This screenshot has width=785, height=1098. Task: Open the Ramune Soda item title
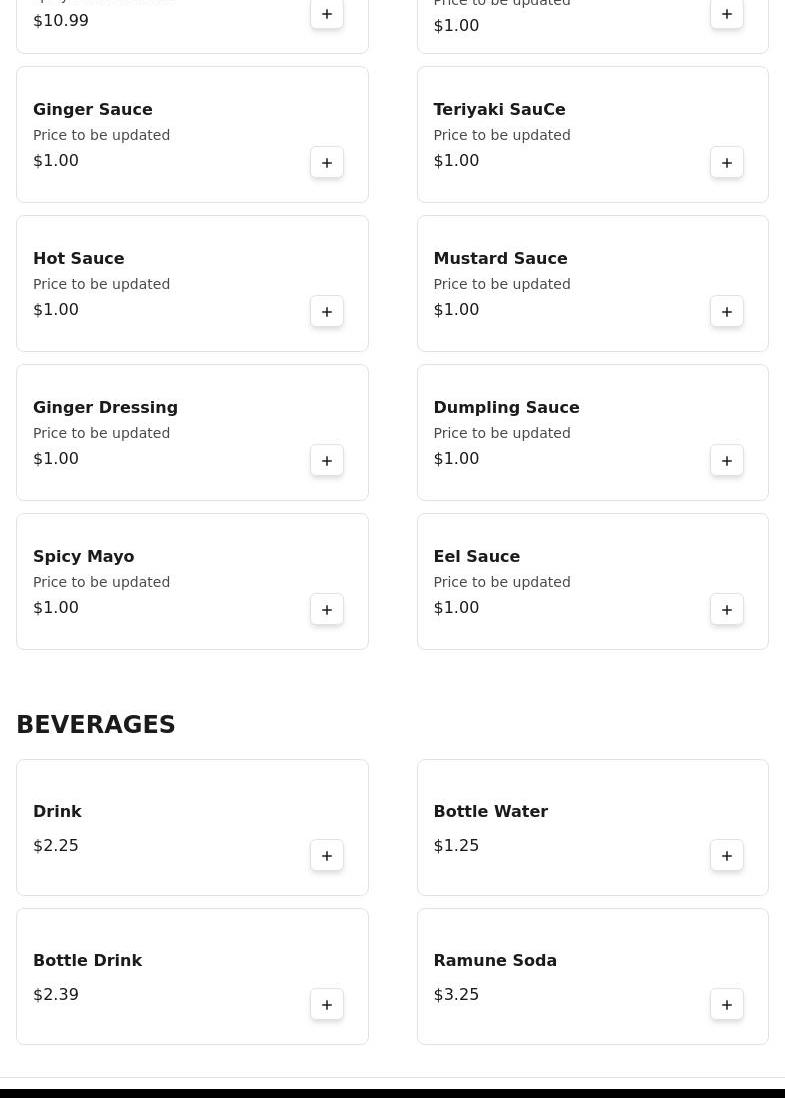point(495,960)
